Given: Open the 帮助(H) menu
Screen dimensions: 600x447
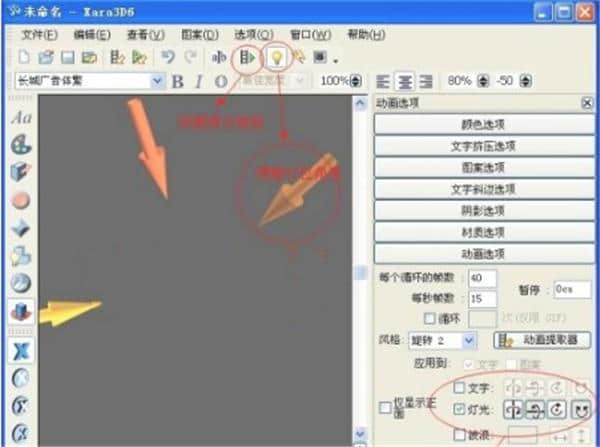Looking at the screenshot, I should [x=365, y=35].
